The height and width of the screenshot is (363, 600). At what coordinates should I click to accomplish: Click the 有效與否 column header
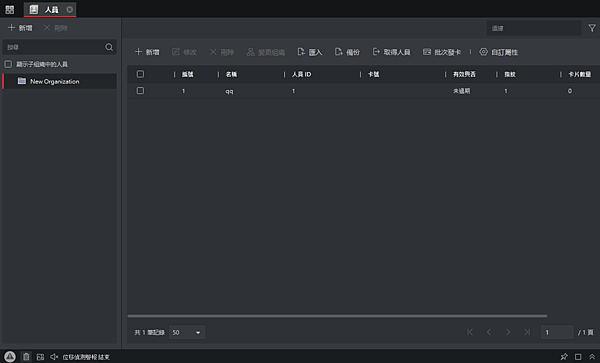tap(464, 74)
